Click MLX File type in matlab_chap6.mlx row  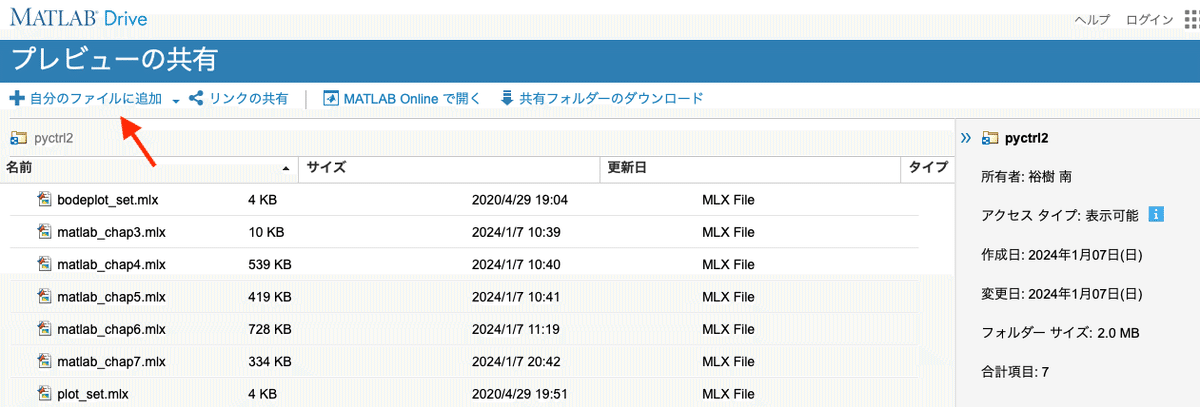click(x=728, y=329)
